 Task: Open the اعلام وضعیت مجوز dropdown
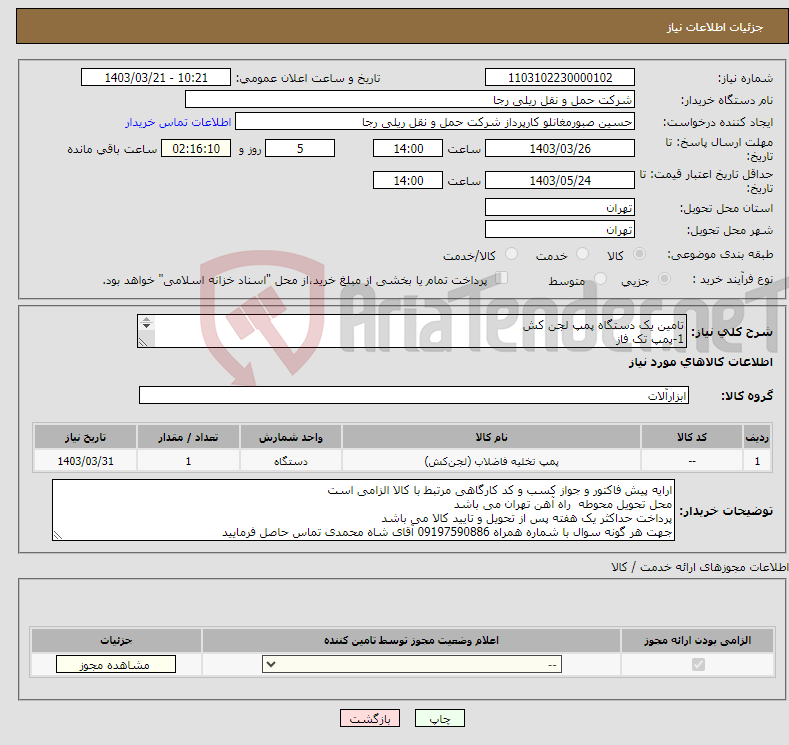pyautogui.click(x=412, y=665)
